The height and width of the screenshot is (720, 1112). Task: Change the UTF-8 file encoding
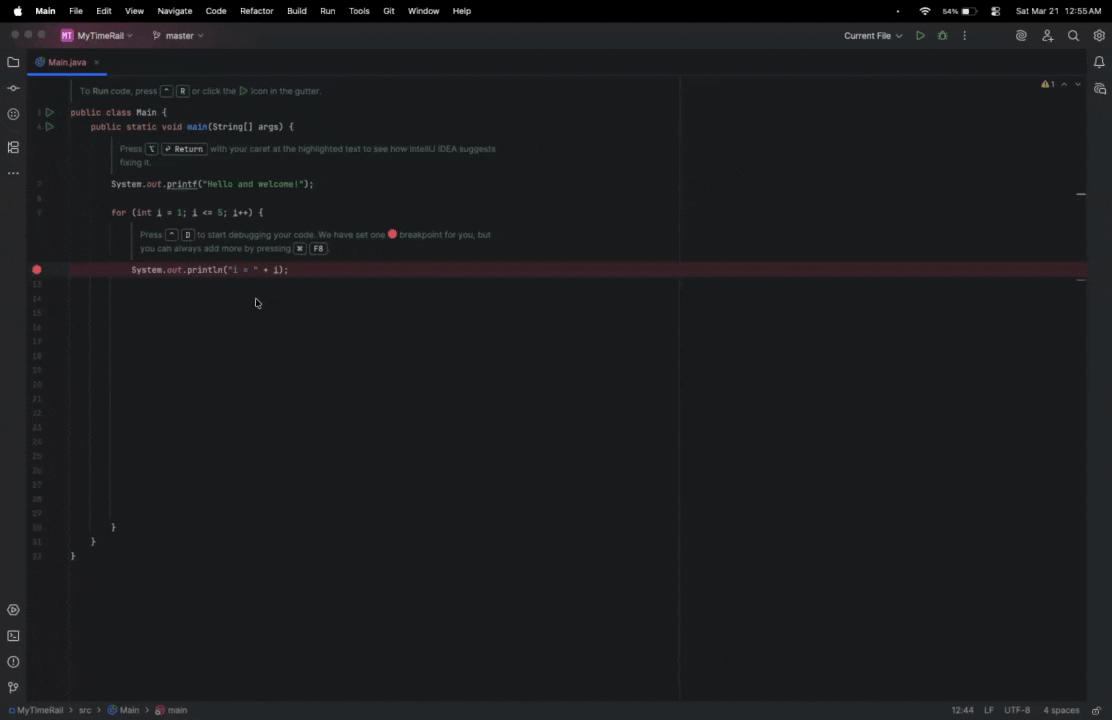(1016, 710)
